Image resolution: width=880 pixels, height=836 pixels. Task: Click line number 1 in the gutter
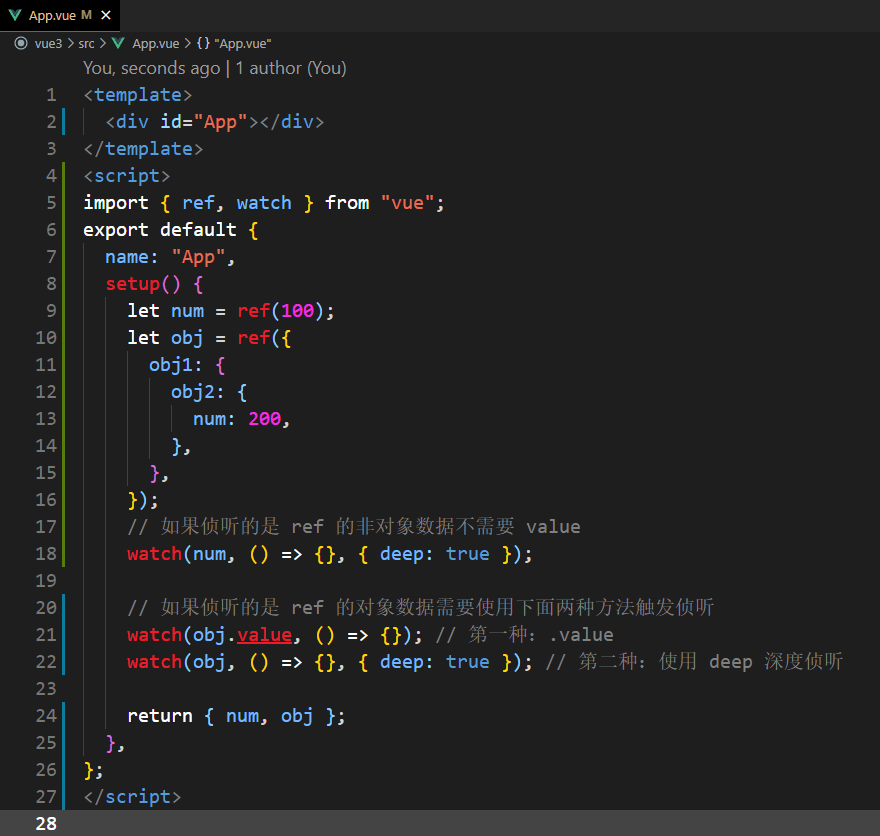51,95
